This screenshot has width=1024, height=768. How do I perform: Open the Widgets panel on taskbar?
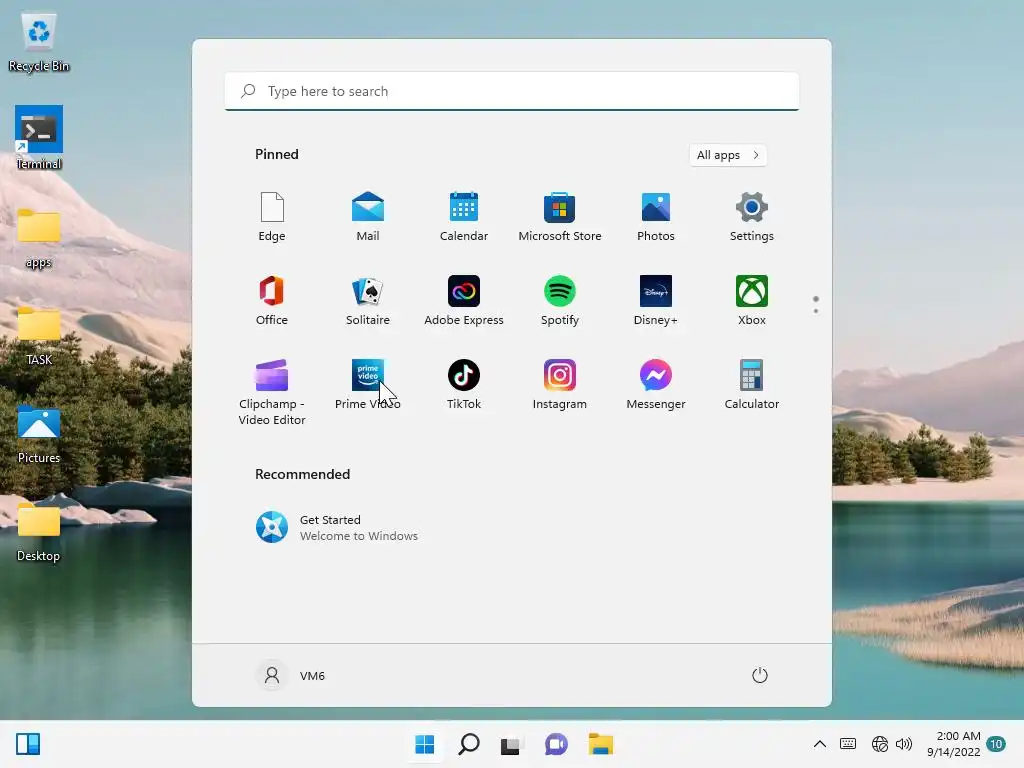coord(28,744)
